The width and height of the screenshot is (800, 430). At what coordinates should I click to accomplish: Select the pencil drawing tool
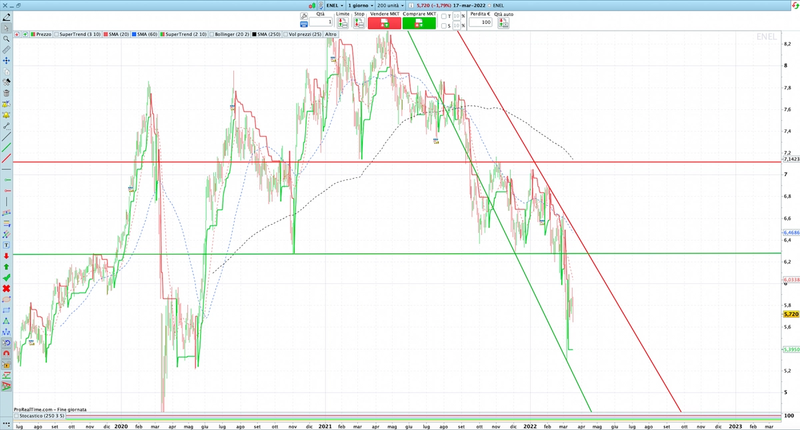click(6, 17)
